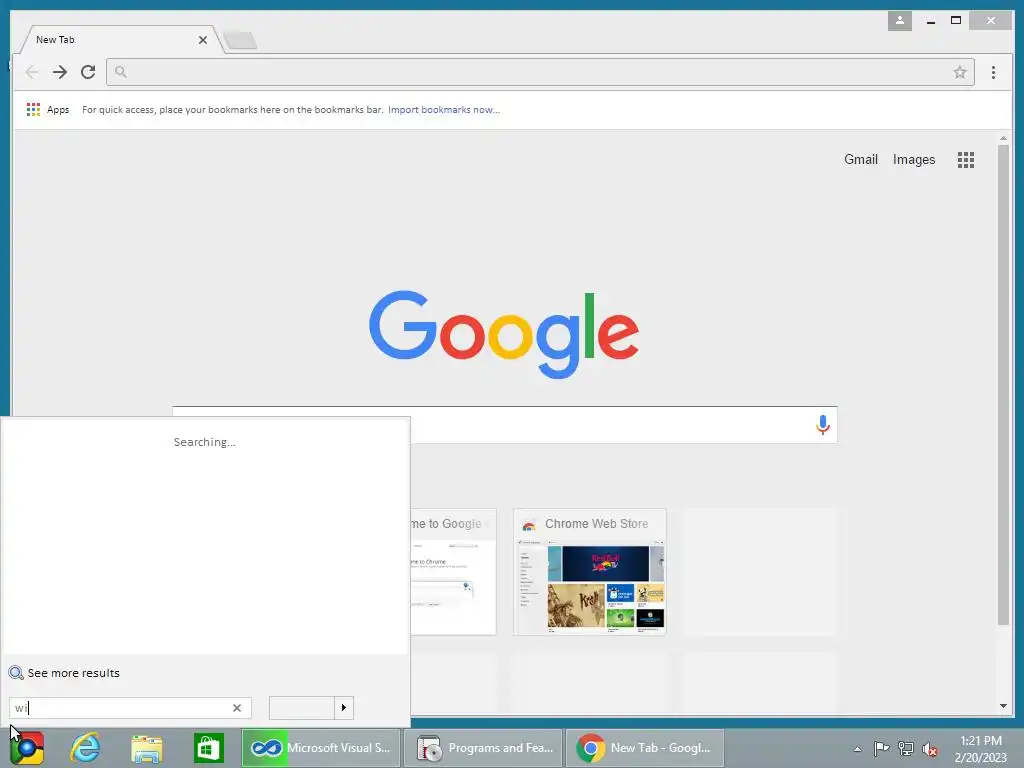The image size is (1024, 768).
Task: Open a new tab with the tab-strip button
Action: coord(240,40)
